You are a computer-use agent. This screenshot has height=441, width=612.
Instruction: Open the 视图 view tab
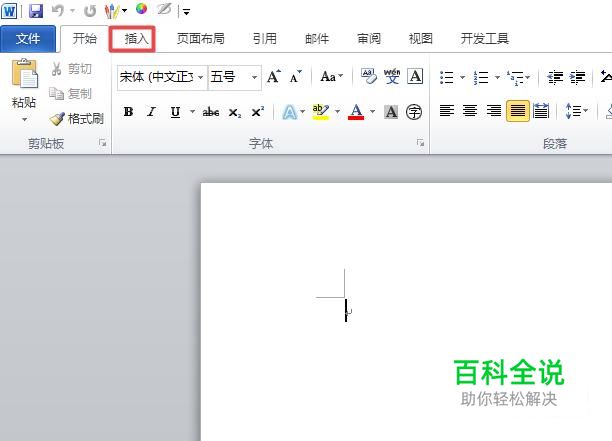pyautogui.click(x=420, y=39)
